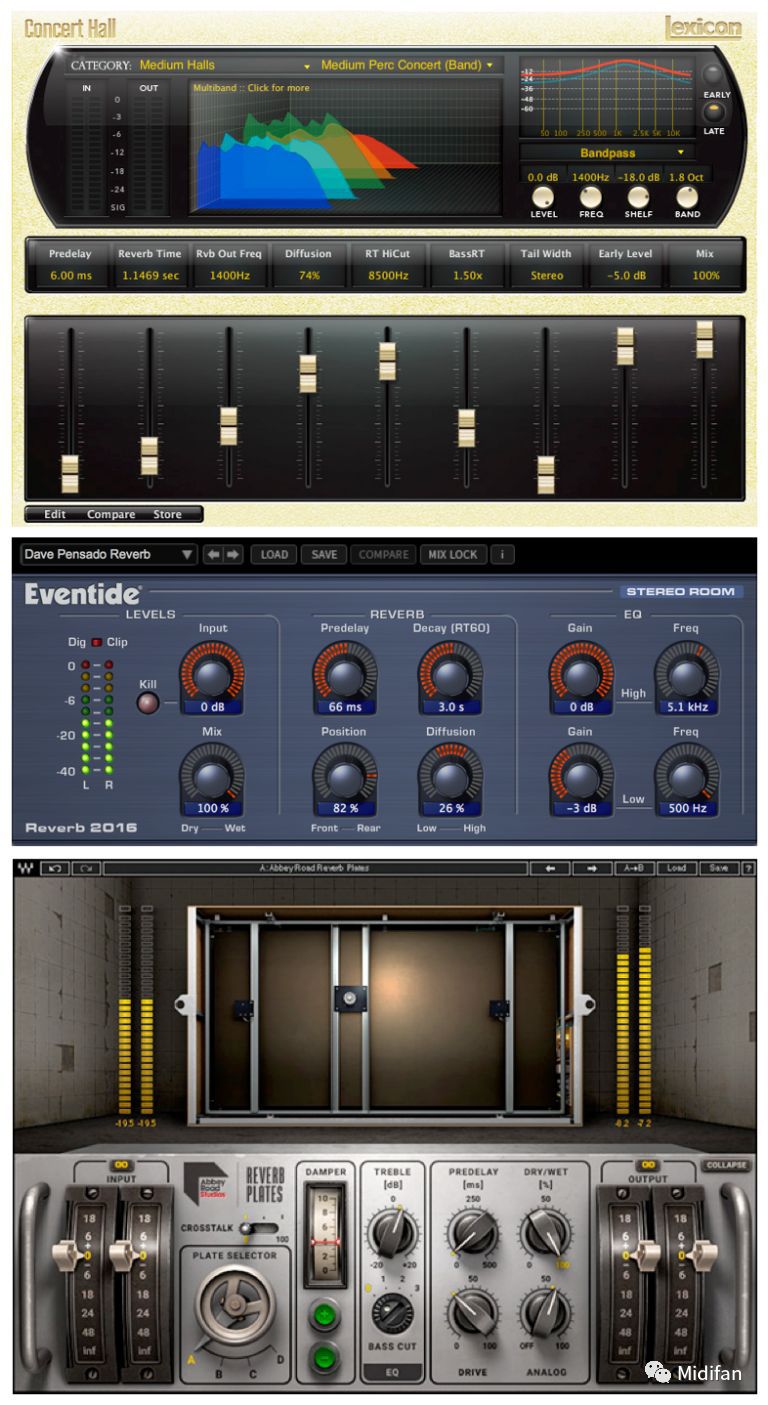This screenshot has width=768, height=1405.
Task: Select the STEREO ROOM algorithm label
Action: click(x=680, y=591)
